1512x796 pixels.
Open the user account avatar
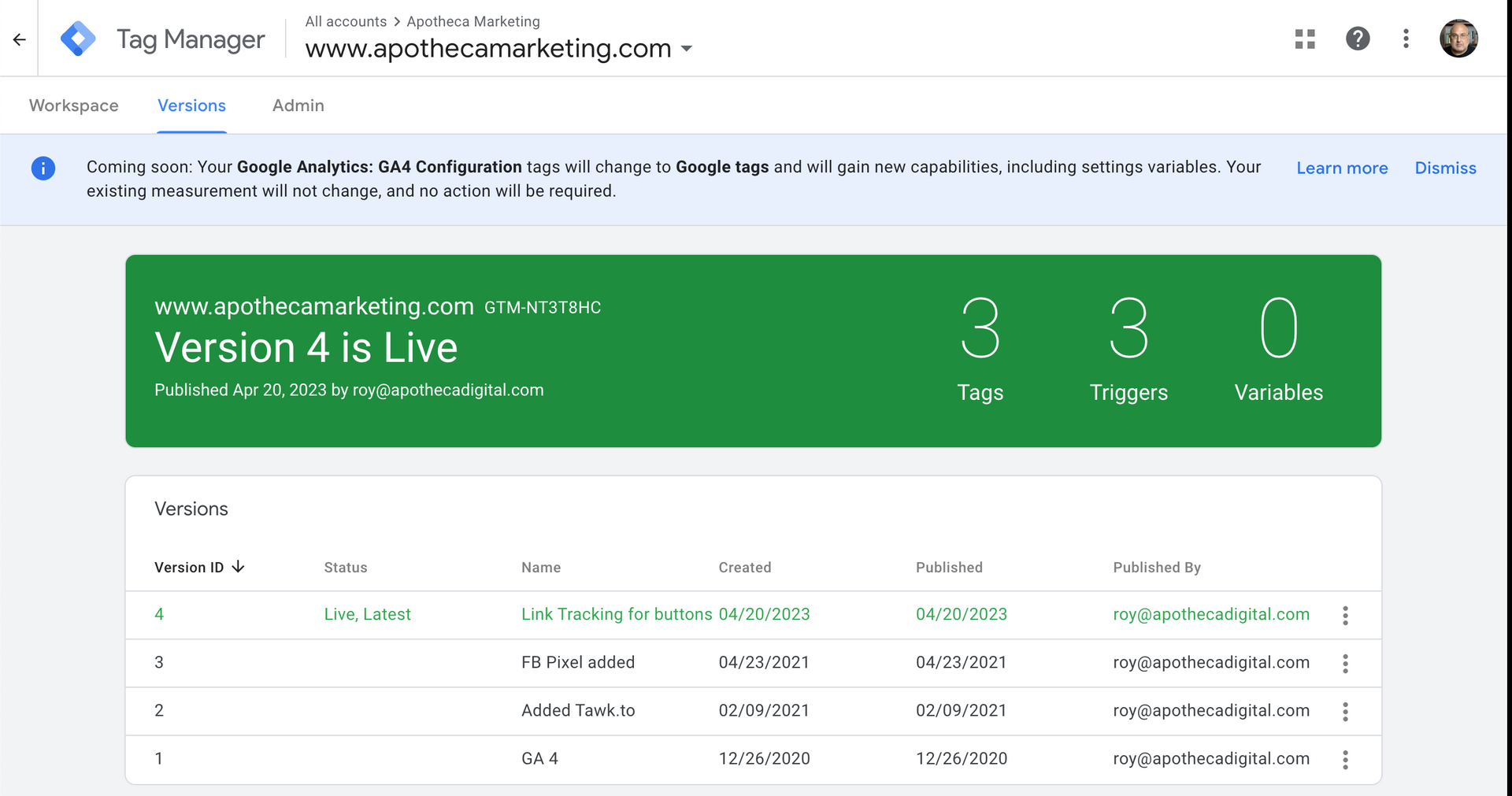point(1458,39)
